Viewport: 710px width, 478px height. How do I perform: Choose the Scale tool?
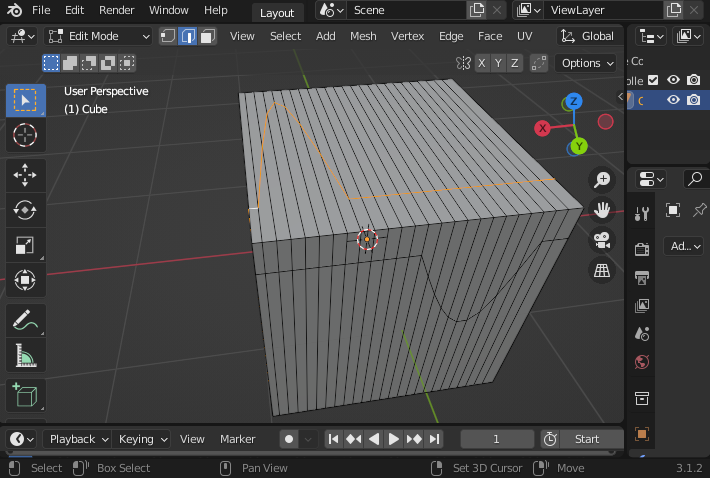click(26, 245)
